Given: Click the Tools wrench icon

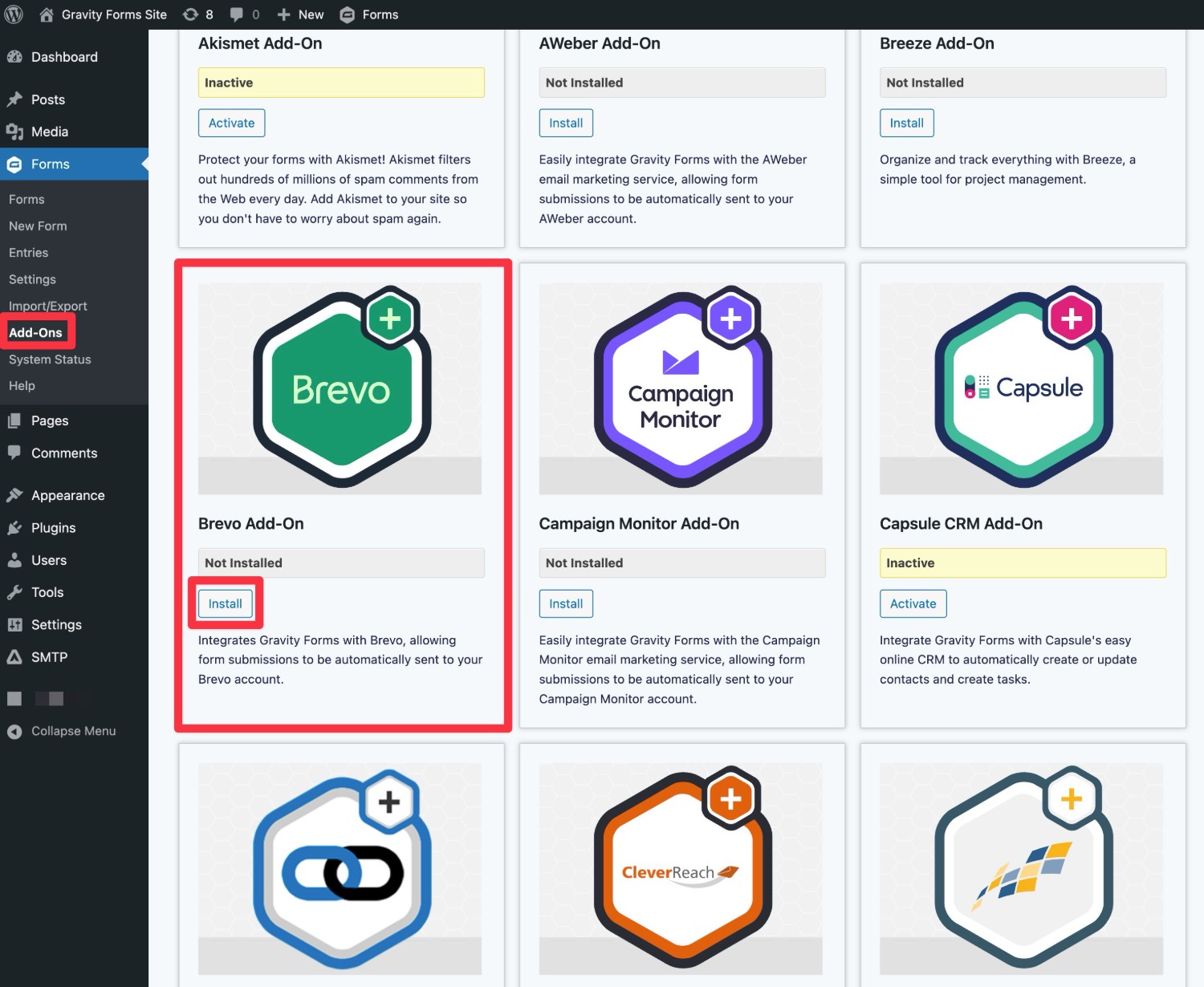Looking at the screenshot, I should pyautogui.click(x=14, y=592).
